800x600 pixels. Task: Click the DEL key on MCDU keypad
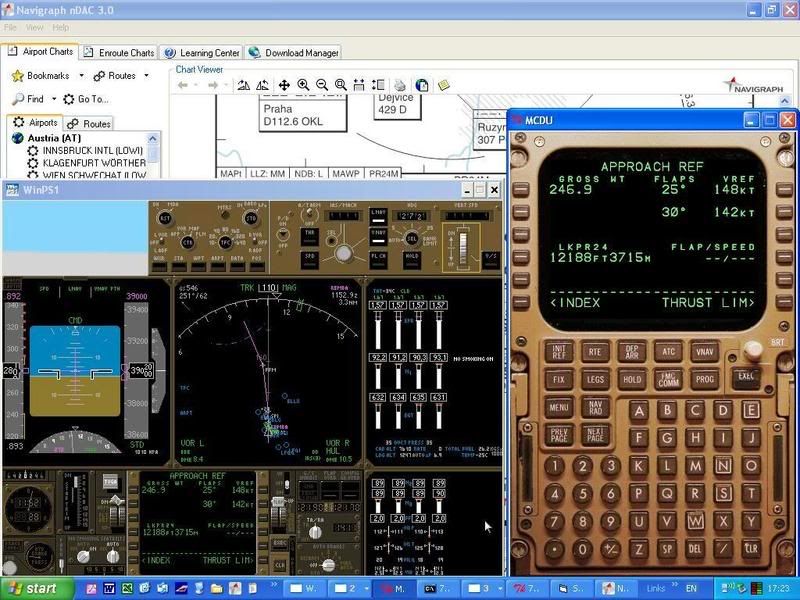point(694,548)
